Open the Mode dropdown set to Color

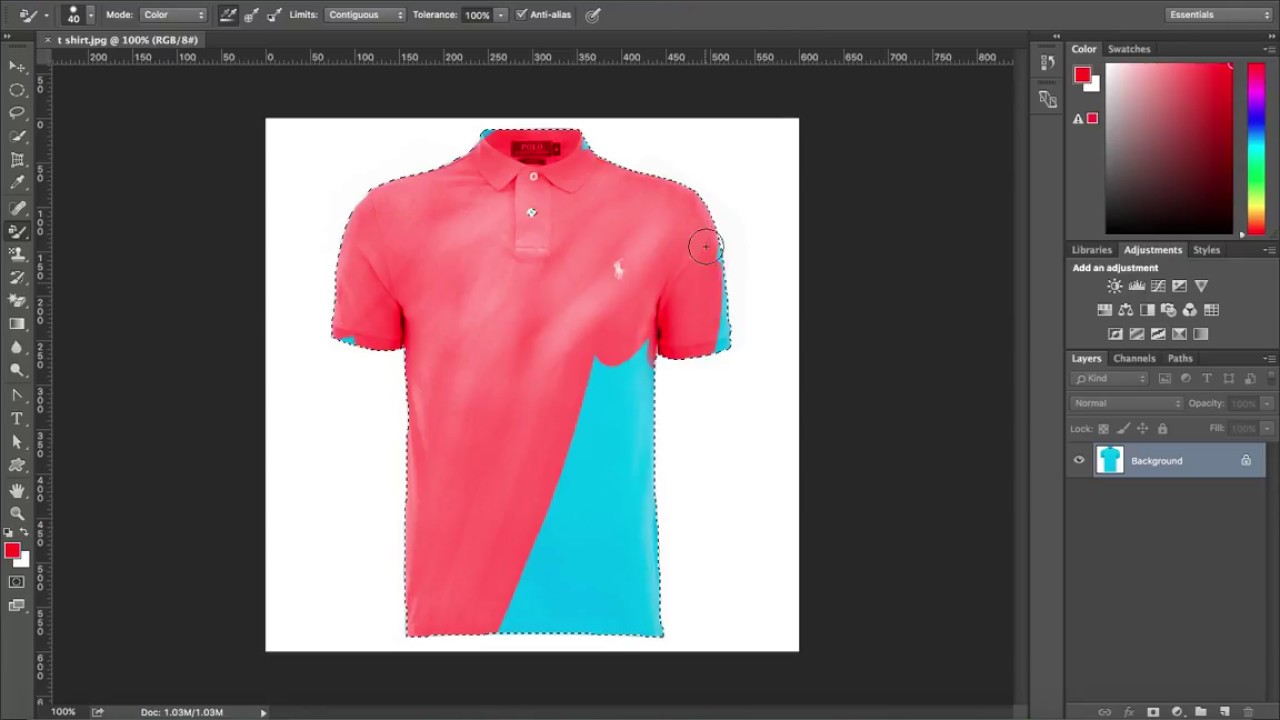172,15
